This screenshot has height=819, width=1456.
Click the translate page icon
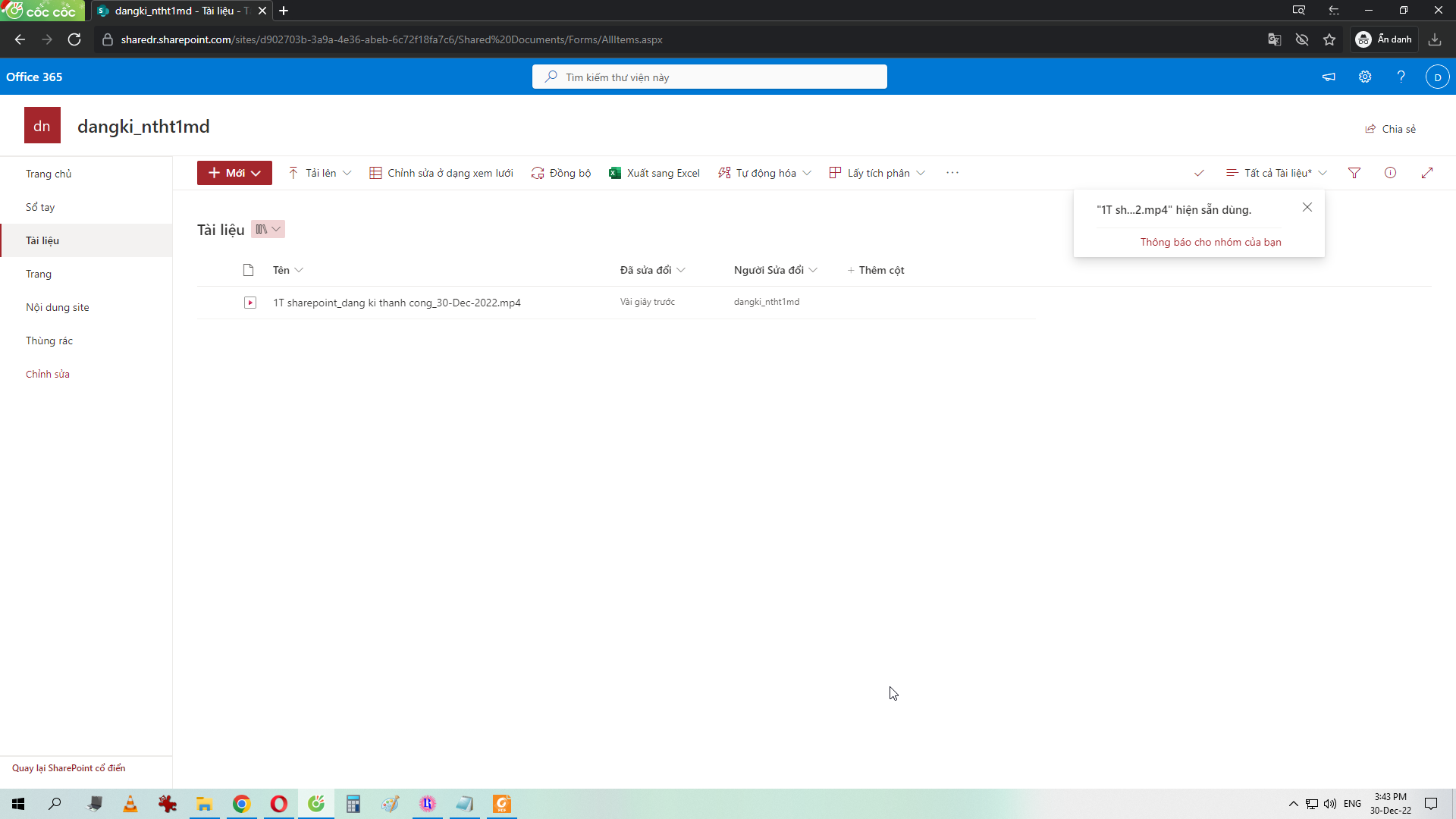coord(1275,39)
